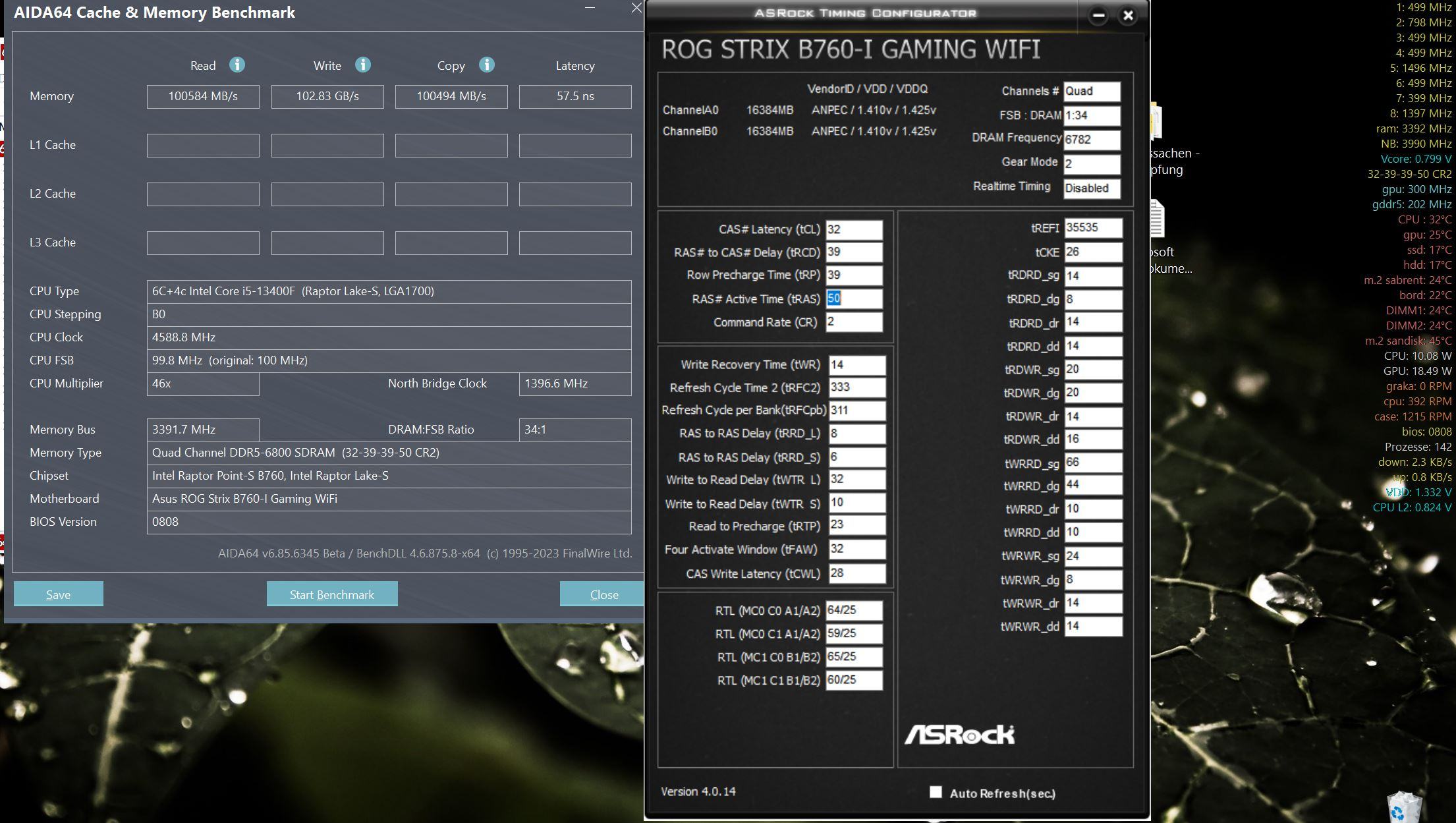Click the Refresh Cycle Time 2 (tRFC2) field
Screen dimensions: 1456x823
(x=857, y=387)
